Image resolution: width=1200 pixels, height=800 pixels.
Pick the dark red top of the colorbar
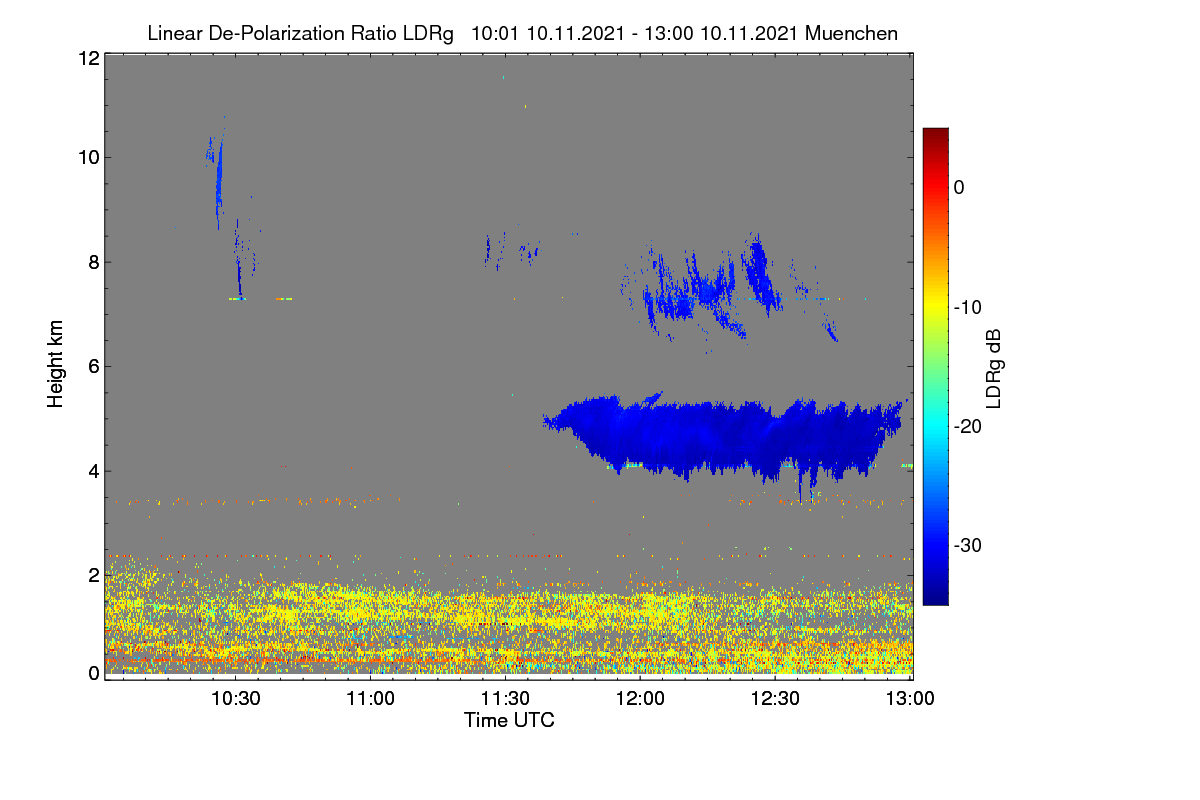click(x=935, y=135)
